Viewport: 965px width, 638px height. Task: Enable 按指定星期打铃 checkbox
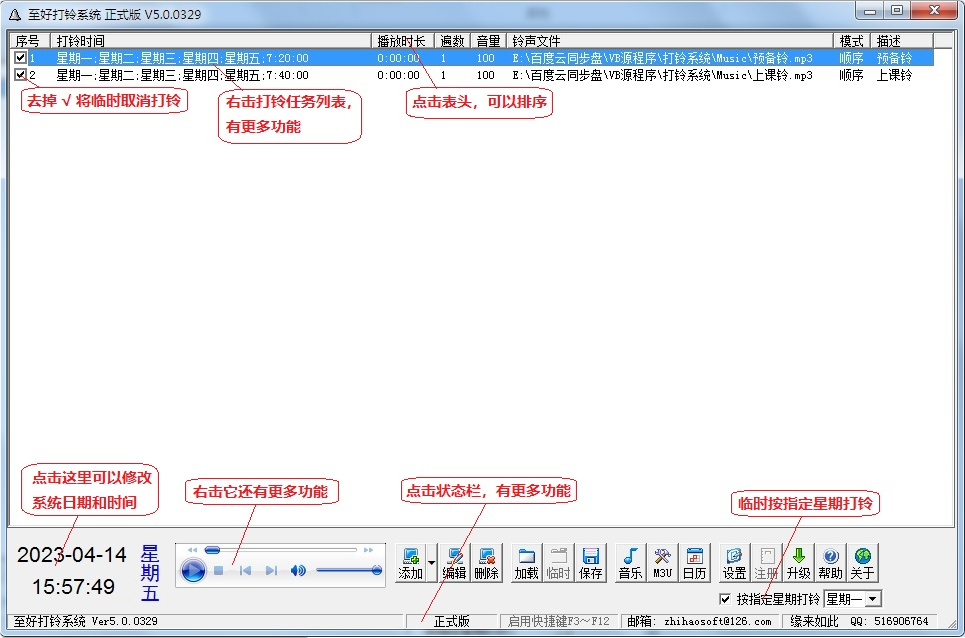(726, 598)
